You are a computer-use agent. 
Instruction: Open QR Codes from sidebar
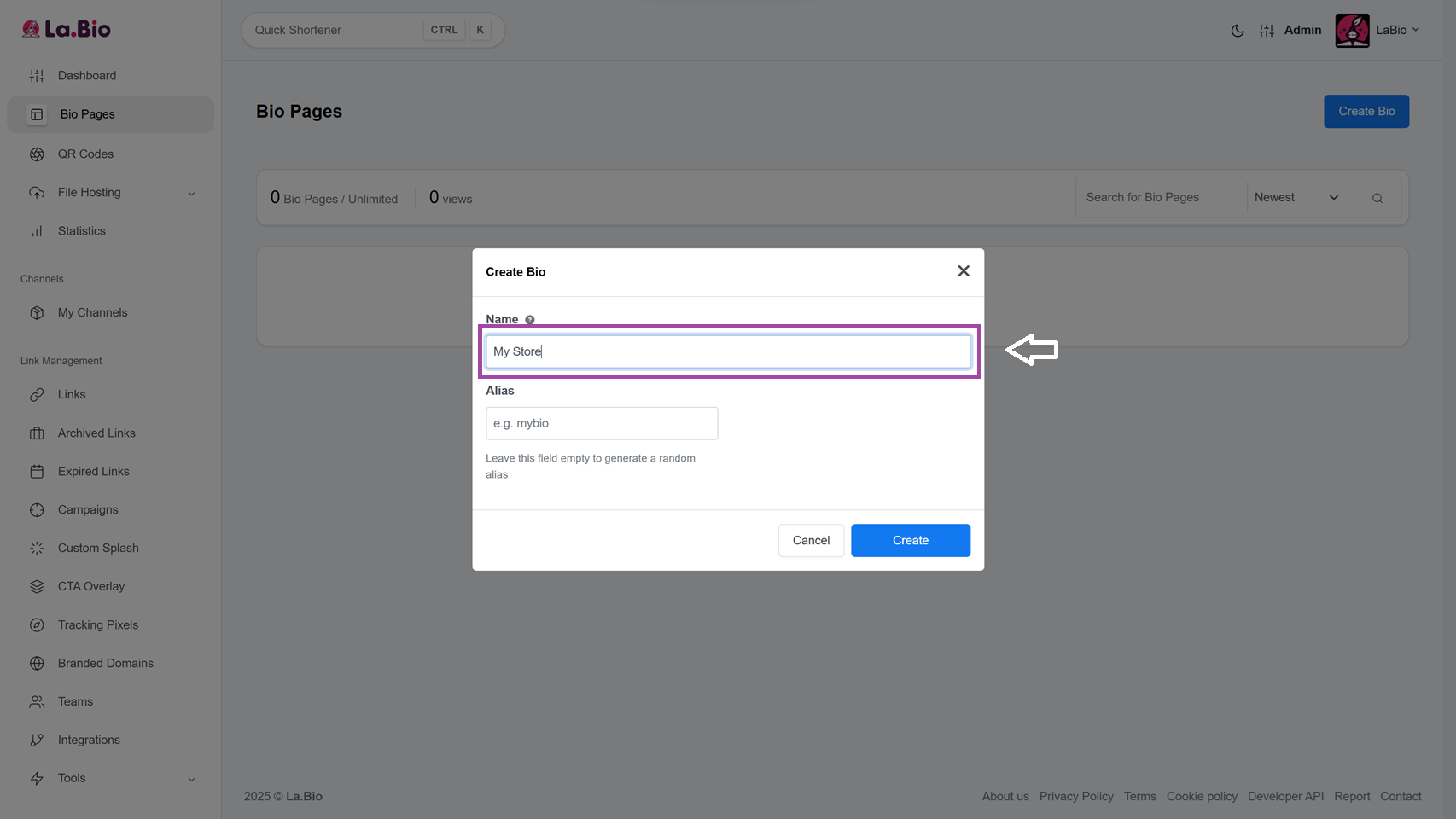85,154
